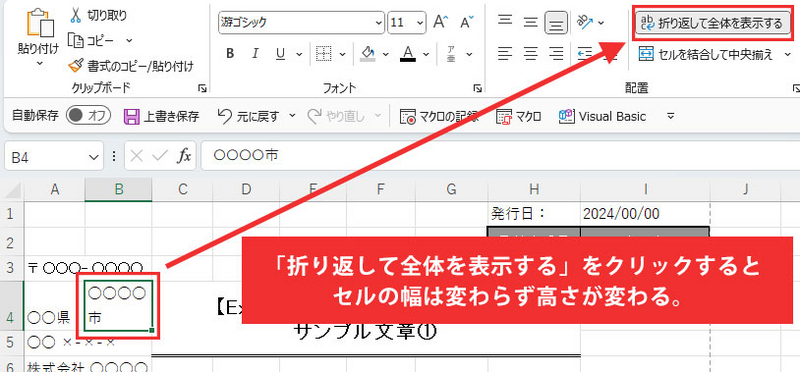Apply fill color paint bucket
This screenshot has width=800, height=372.
coord(368,53)
